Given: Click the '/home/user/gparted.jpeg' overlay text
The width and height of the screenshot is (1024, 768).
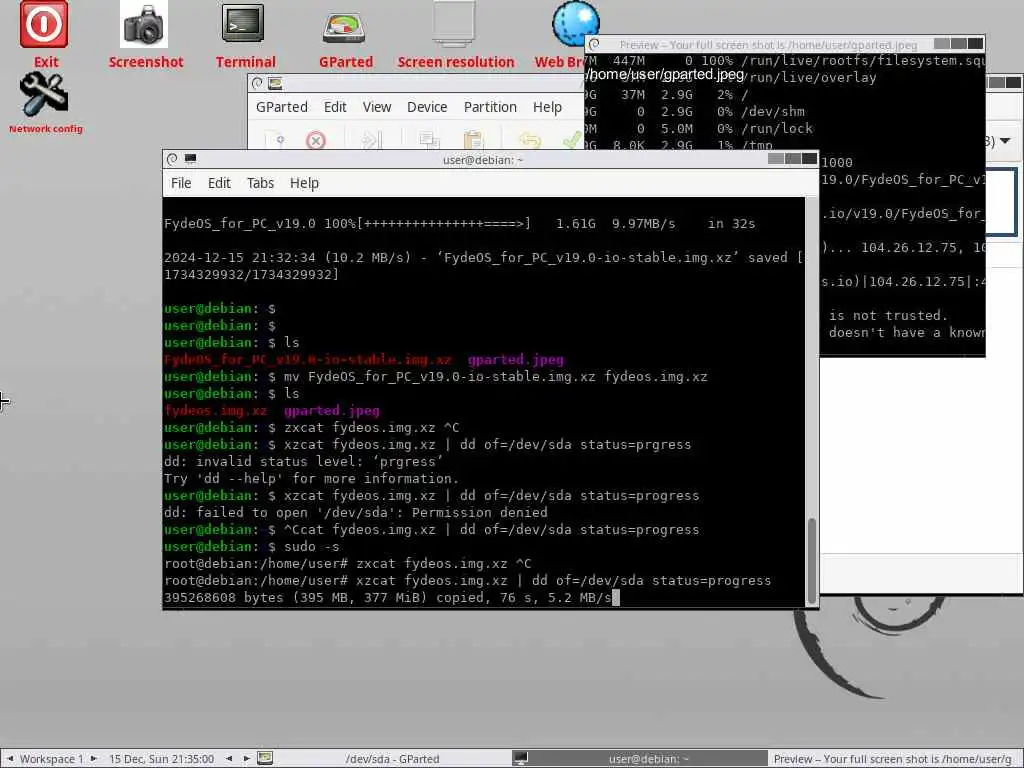Looking at the screenshot, I should [665, 74].
